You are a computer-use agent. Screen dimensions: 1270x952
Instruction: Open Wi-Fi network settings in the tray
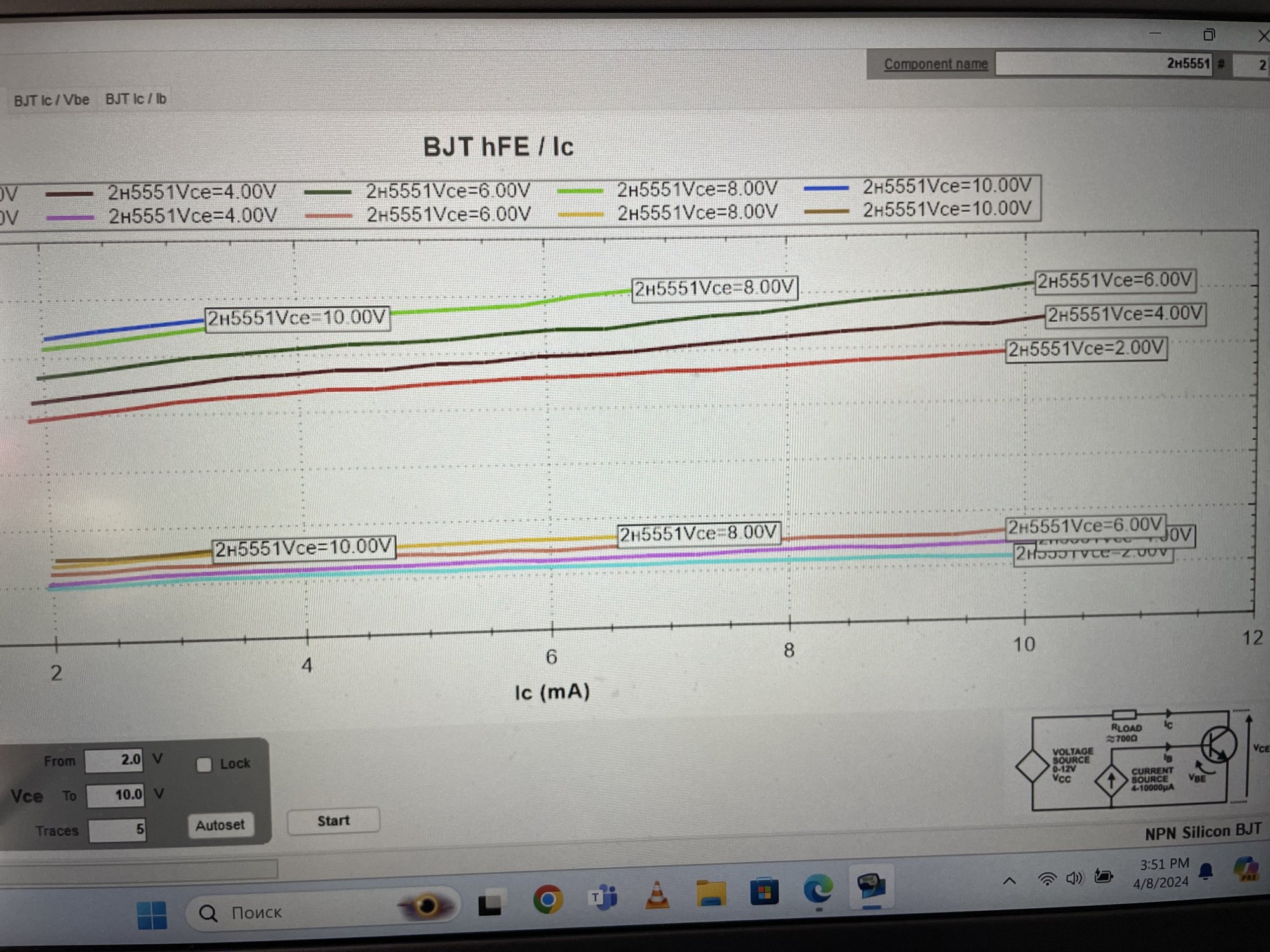tap(1046, 879)
